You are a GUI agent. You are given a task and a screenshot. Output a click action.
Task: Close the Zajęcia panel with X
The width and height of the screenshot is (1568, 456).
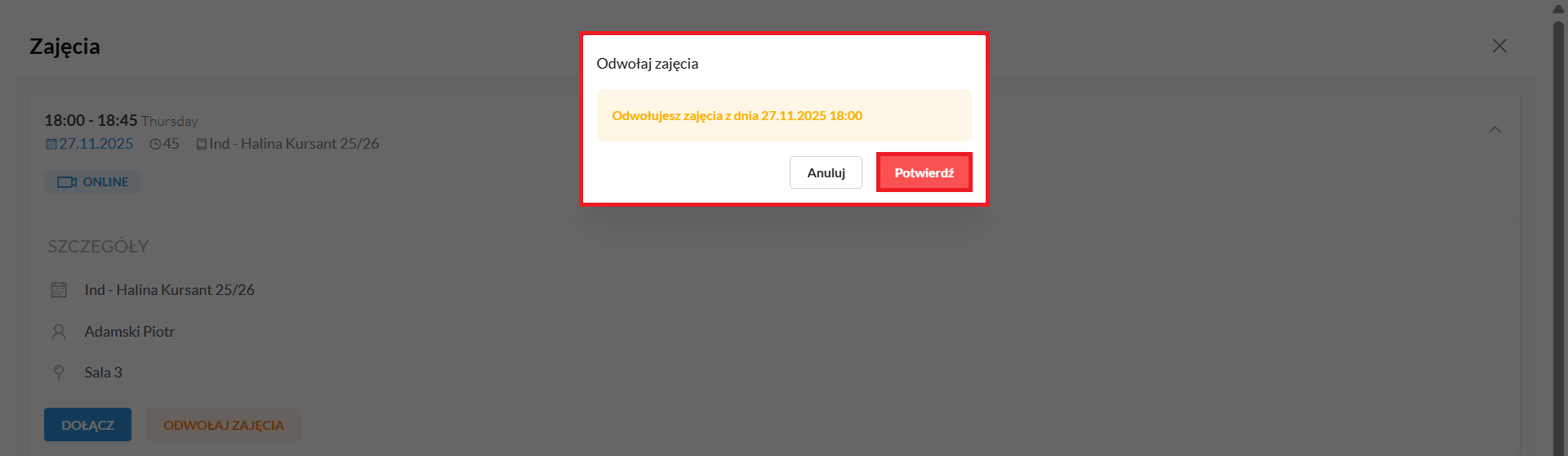[x=1499, y=46]
